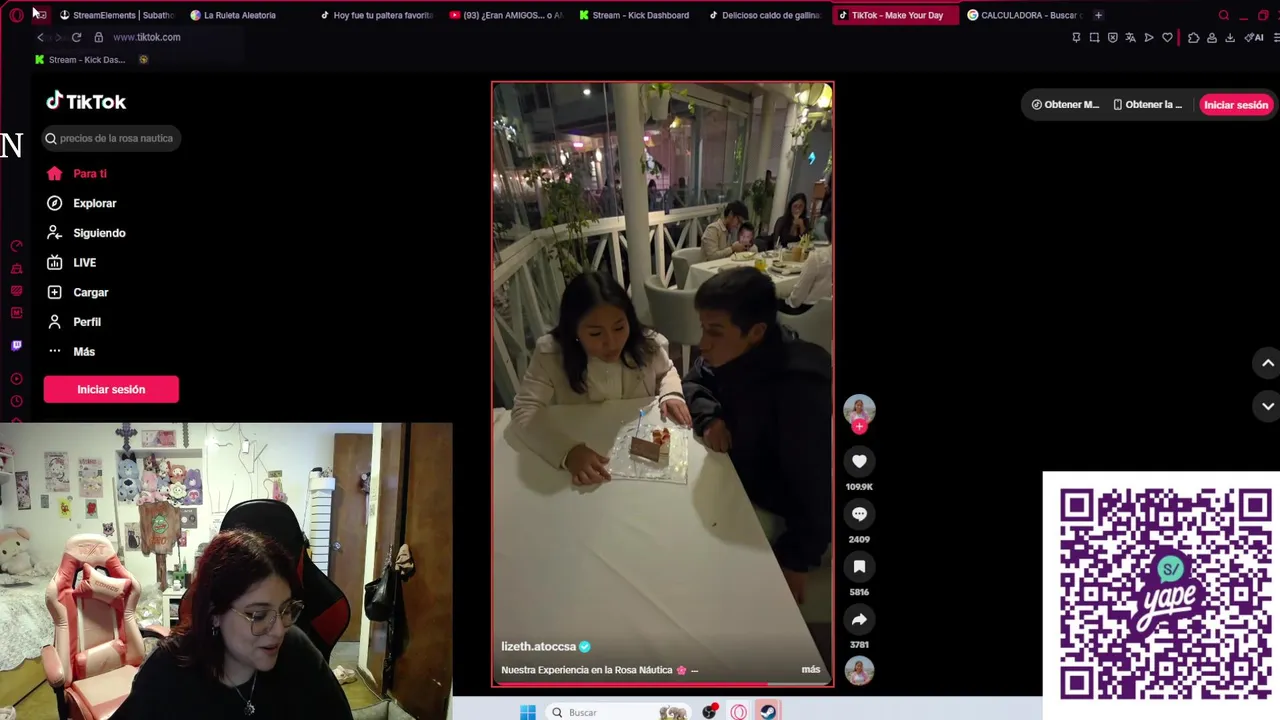Click the TikTok logo
Screen dimensions: 1280x720
tap(86, 101)
